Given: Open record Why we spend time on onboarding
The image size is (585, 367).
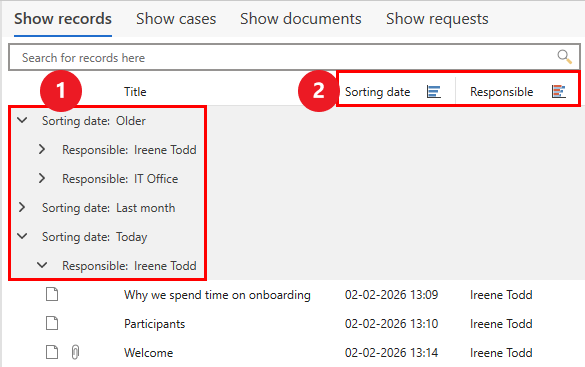Looking at the screenshot, I should point(217,295).
